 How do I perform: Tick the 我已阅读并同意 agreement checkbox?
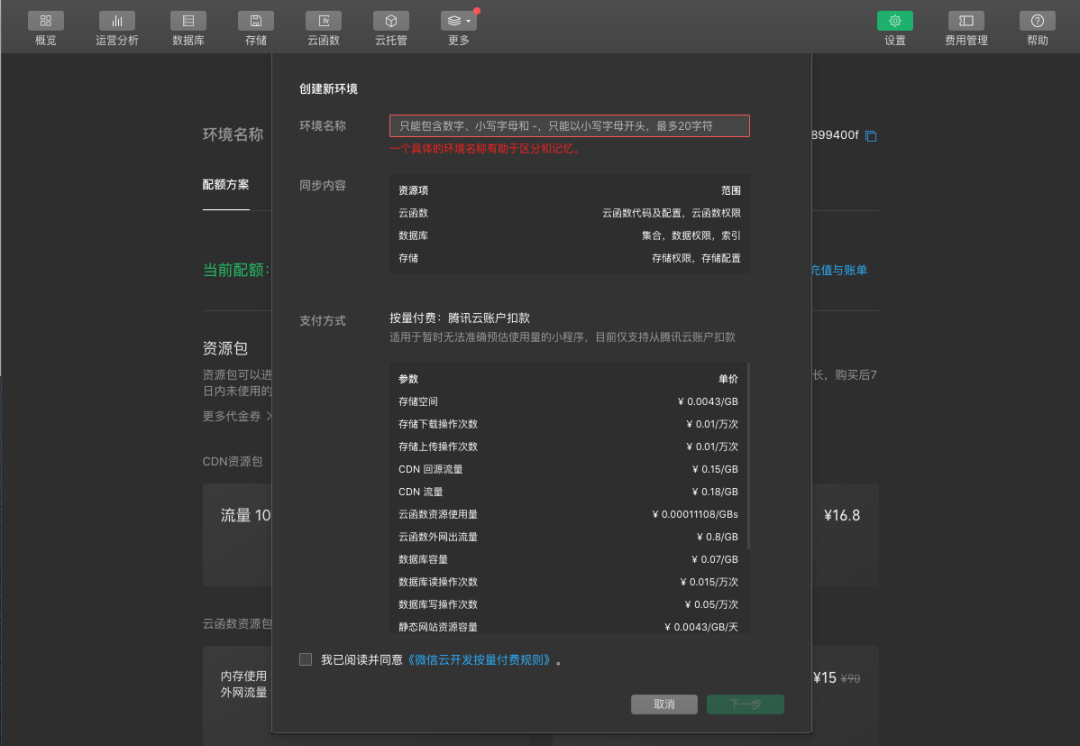306,660
